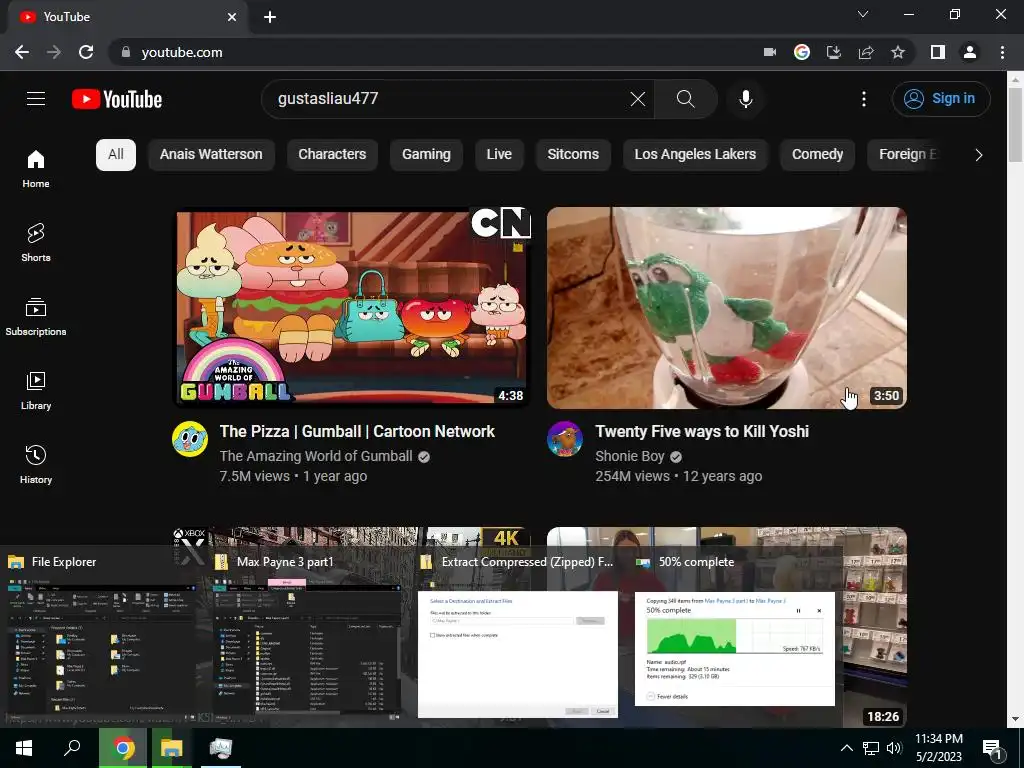The image size is (1024, 768).
Task: Open notification center
Action: tap(992, 748)
